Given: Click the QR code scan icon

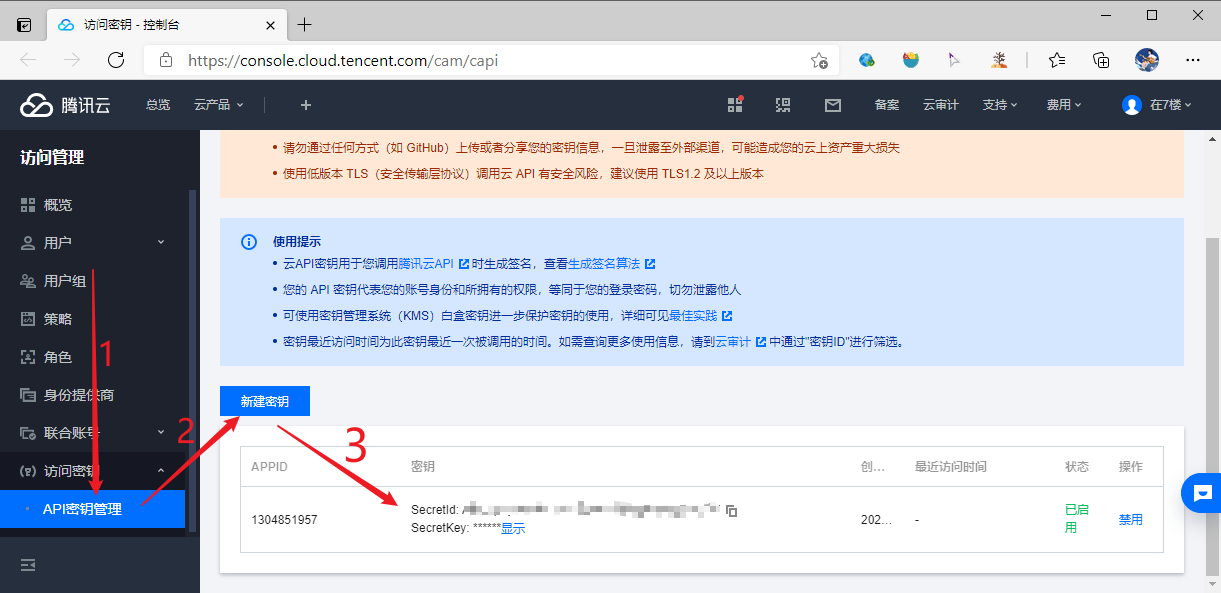Looking at the screenshot, I should click(783, 105).
